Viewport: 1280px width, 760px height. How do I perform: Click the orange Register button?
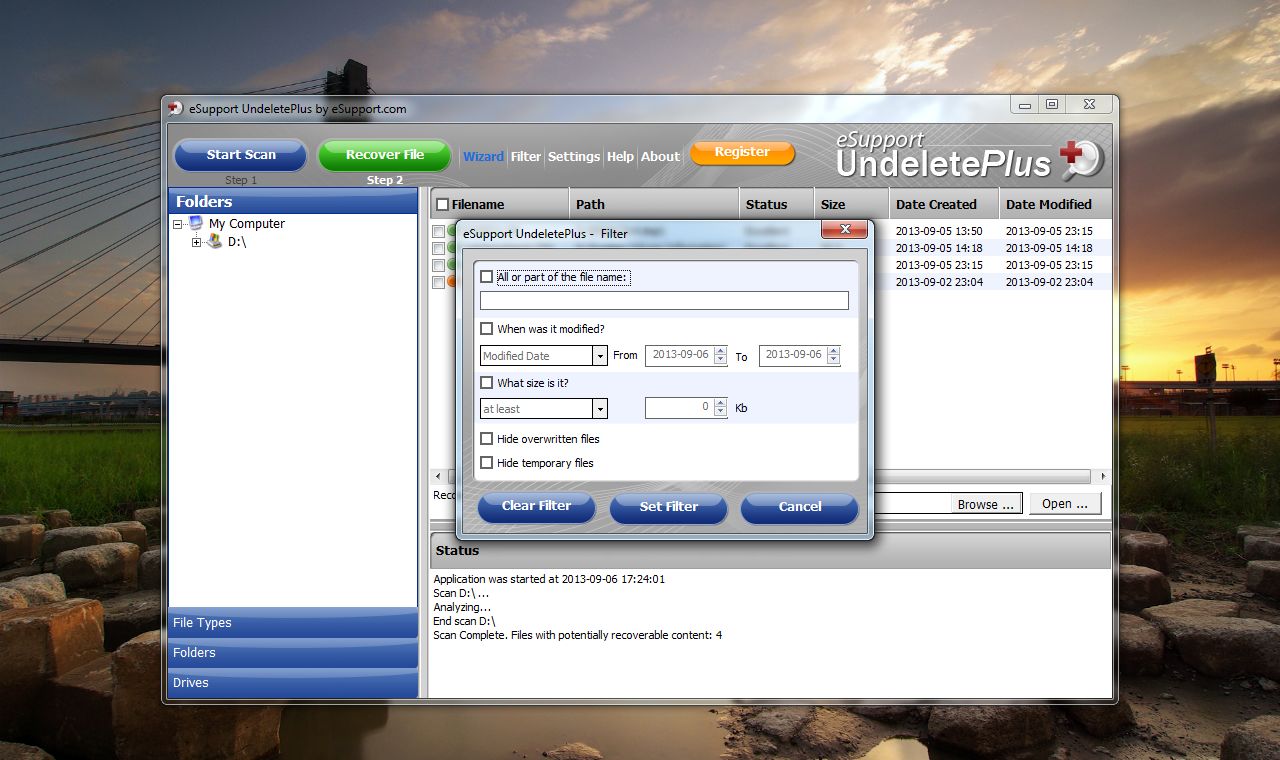click(x=742, y=152)
